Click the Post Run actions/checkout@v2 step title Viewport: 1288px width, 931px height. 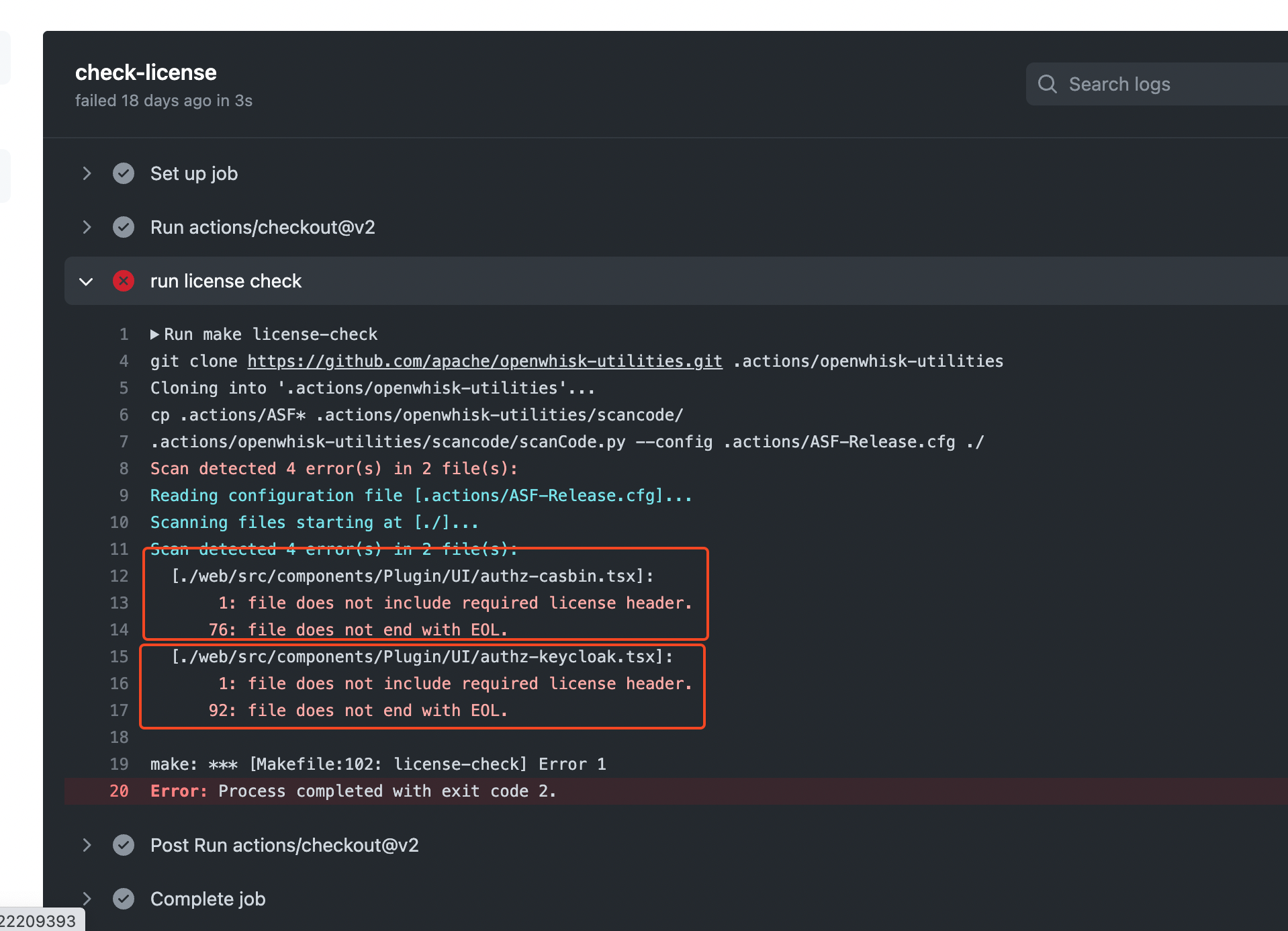pyautogui.click(x=285, y=845)
